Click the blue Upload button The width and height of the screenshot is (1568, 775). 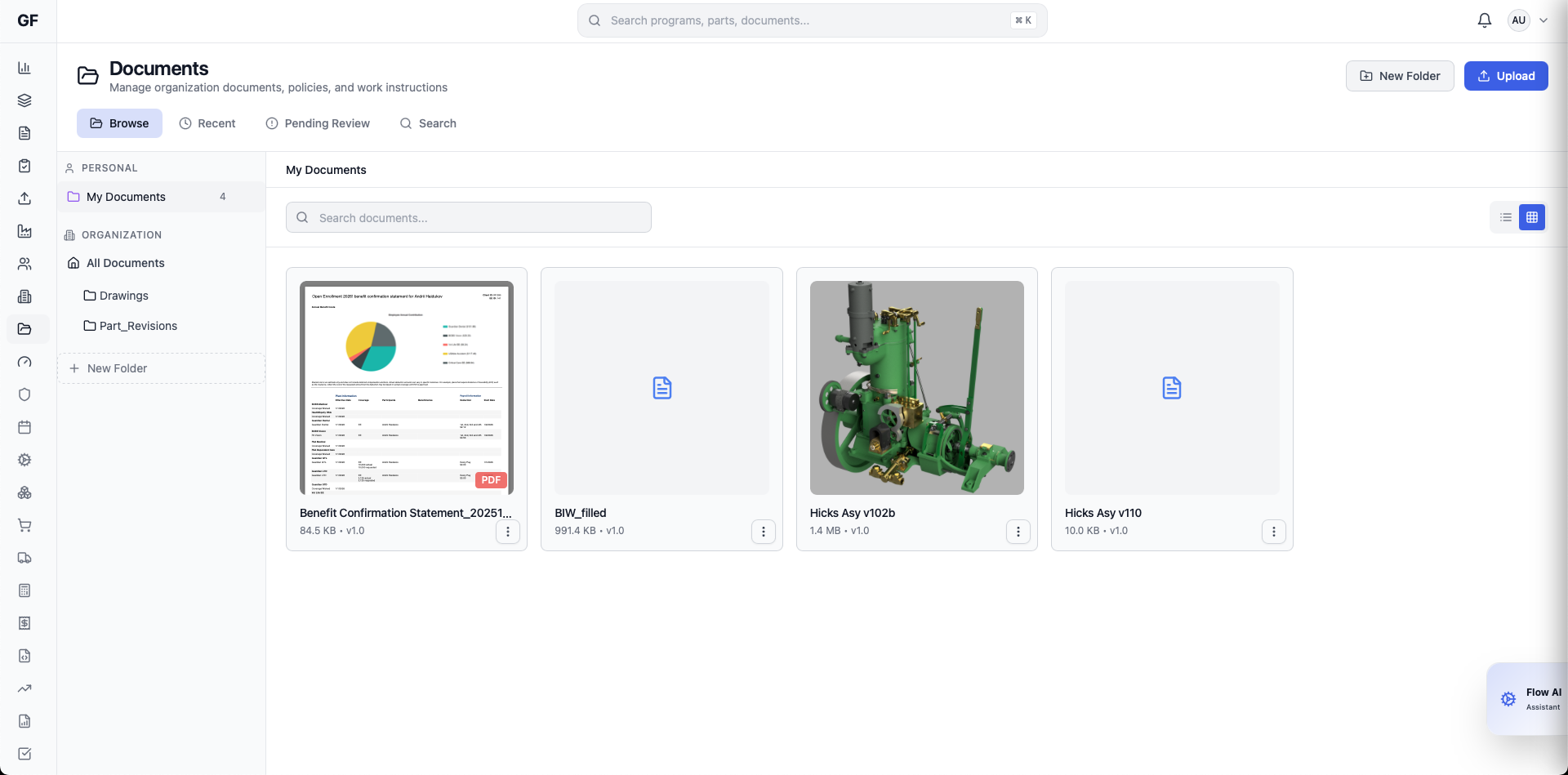(x=1505, y=76)
